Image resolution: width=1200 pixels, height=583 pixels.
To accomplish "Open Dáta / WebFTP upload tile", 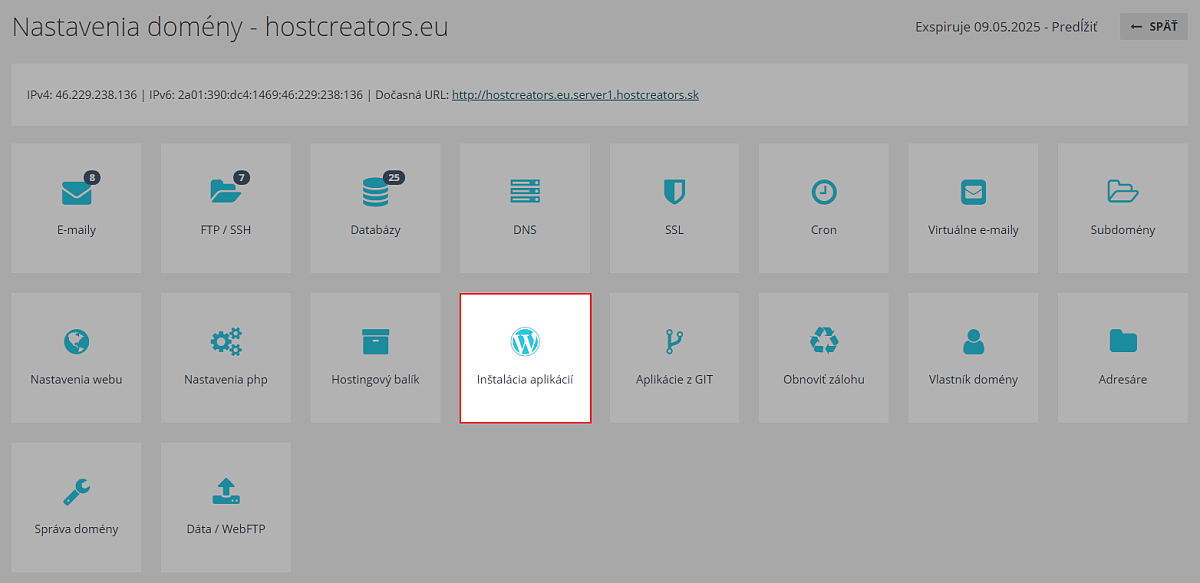I will (x=226, y=508).
